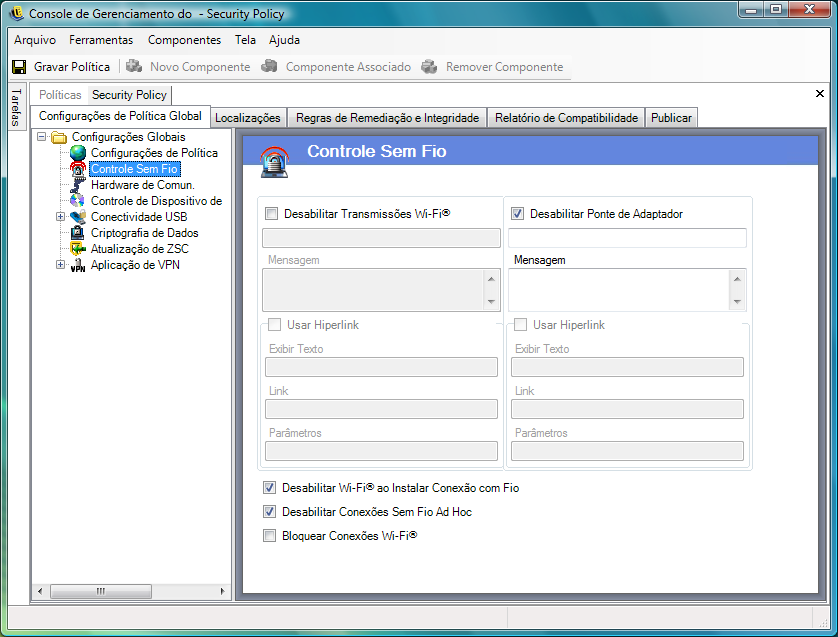Click the Controle de Dispositivo disc icon
Viewport: 838px width, 637px height.
[x=78, y=201]
